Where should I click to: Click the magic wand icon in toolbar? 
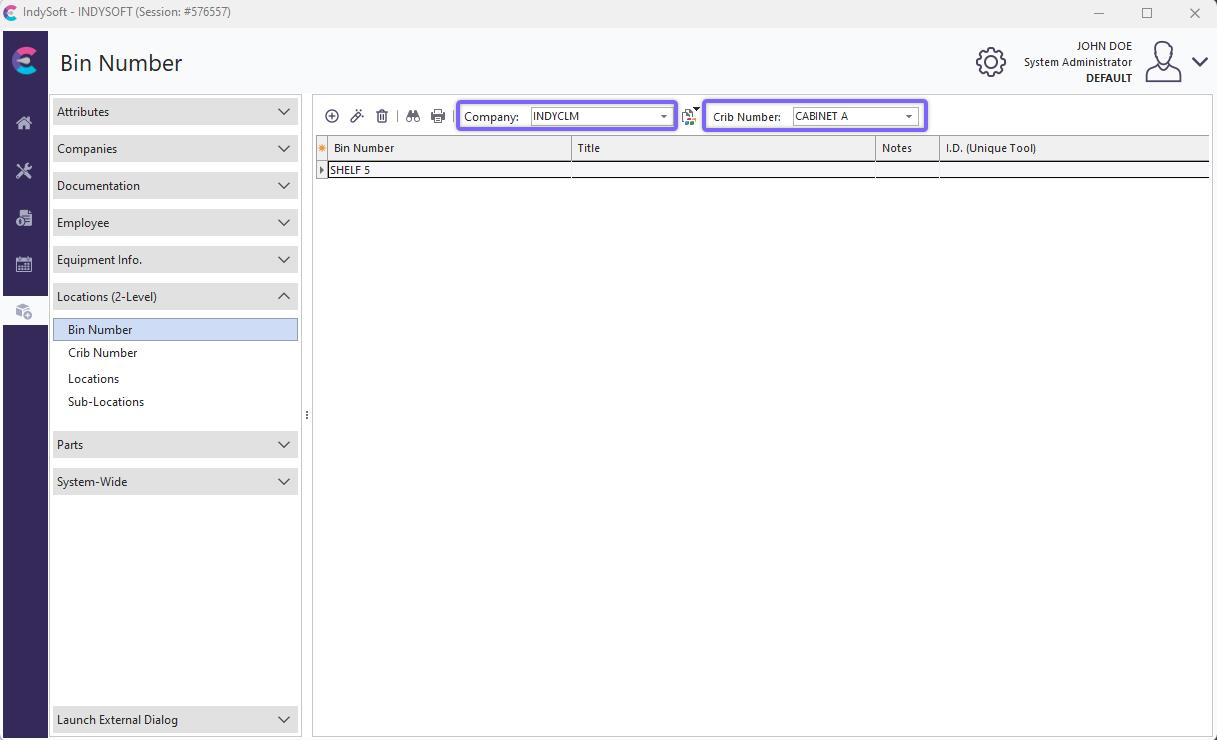[357, 116]
